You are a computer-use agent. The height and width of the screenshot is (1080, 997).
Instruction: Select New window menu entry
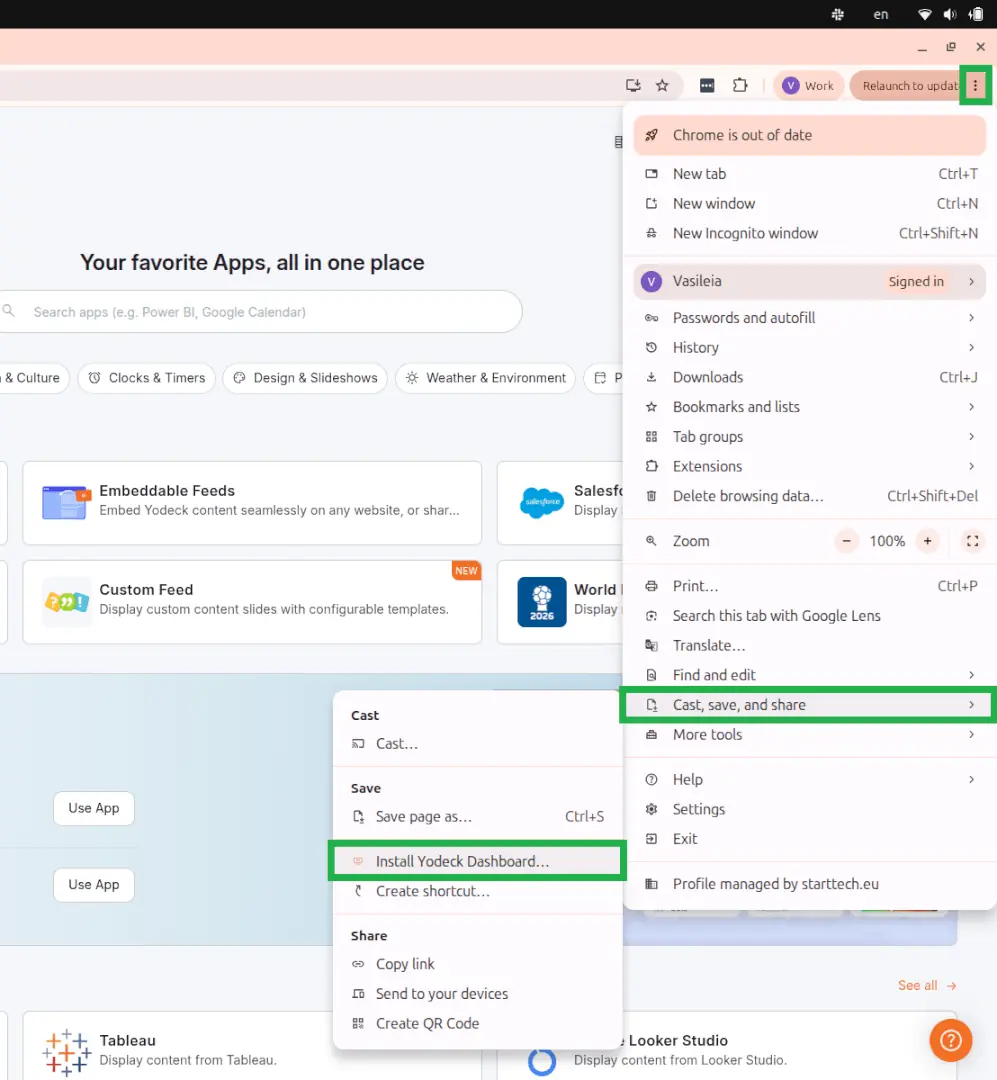point(809,203)
